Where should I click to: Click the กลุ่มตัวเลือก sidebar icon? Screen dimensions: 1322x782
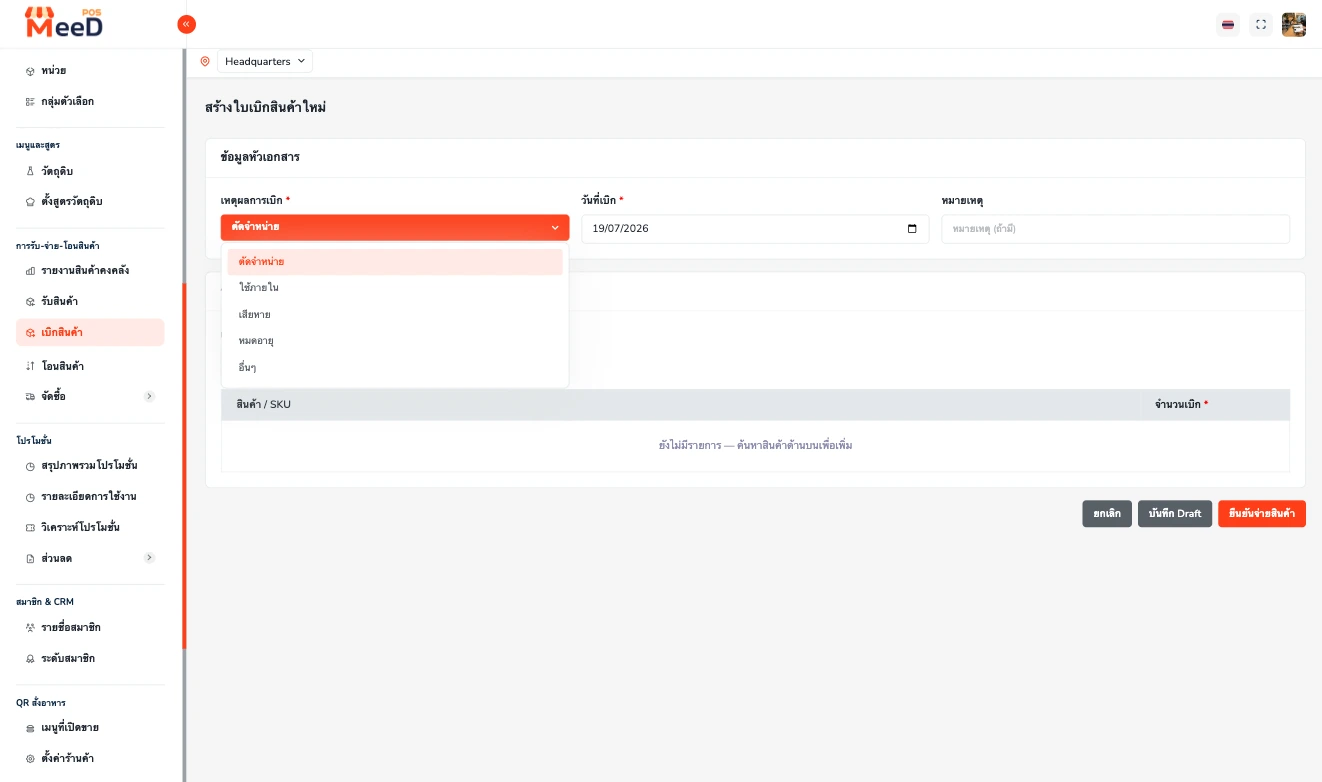click(30, 101)
